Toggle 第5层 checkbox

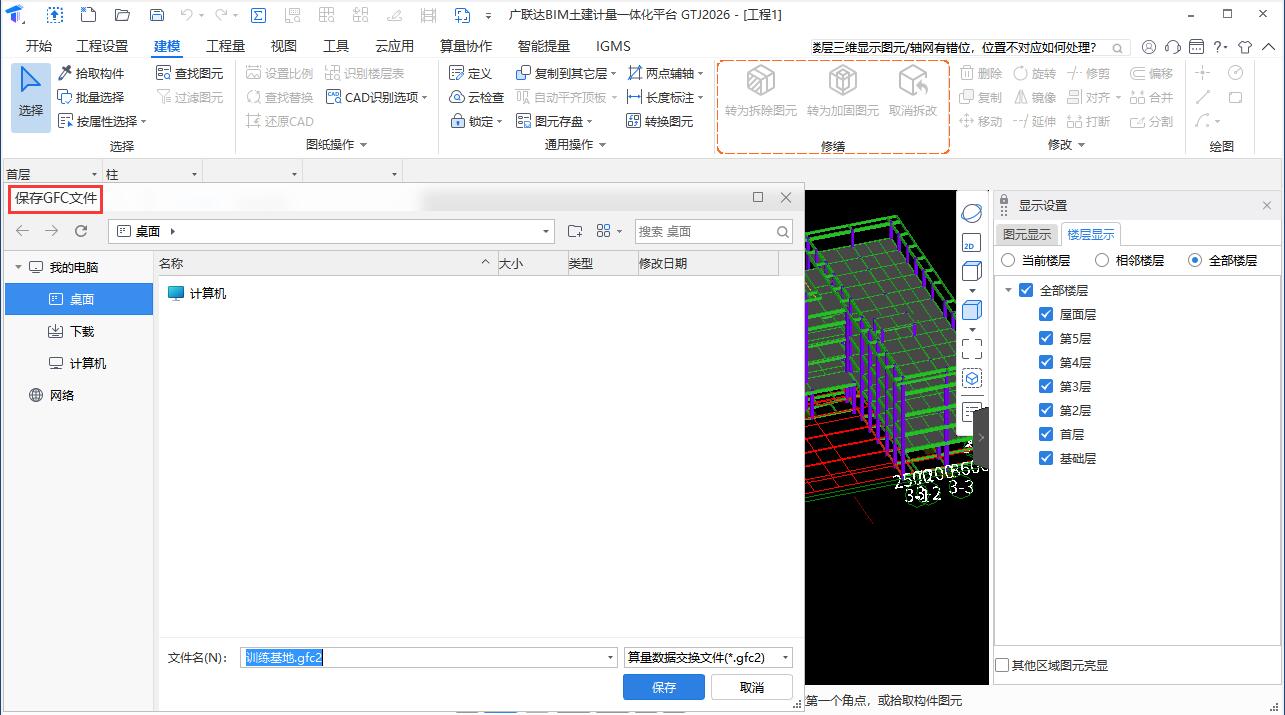coord(1046,338)
